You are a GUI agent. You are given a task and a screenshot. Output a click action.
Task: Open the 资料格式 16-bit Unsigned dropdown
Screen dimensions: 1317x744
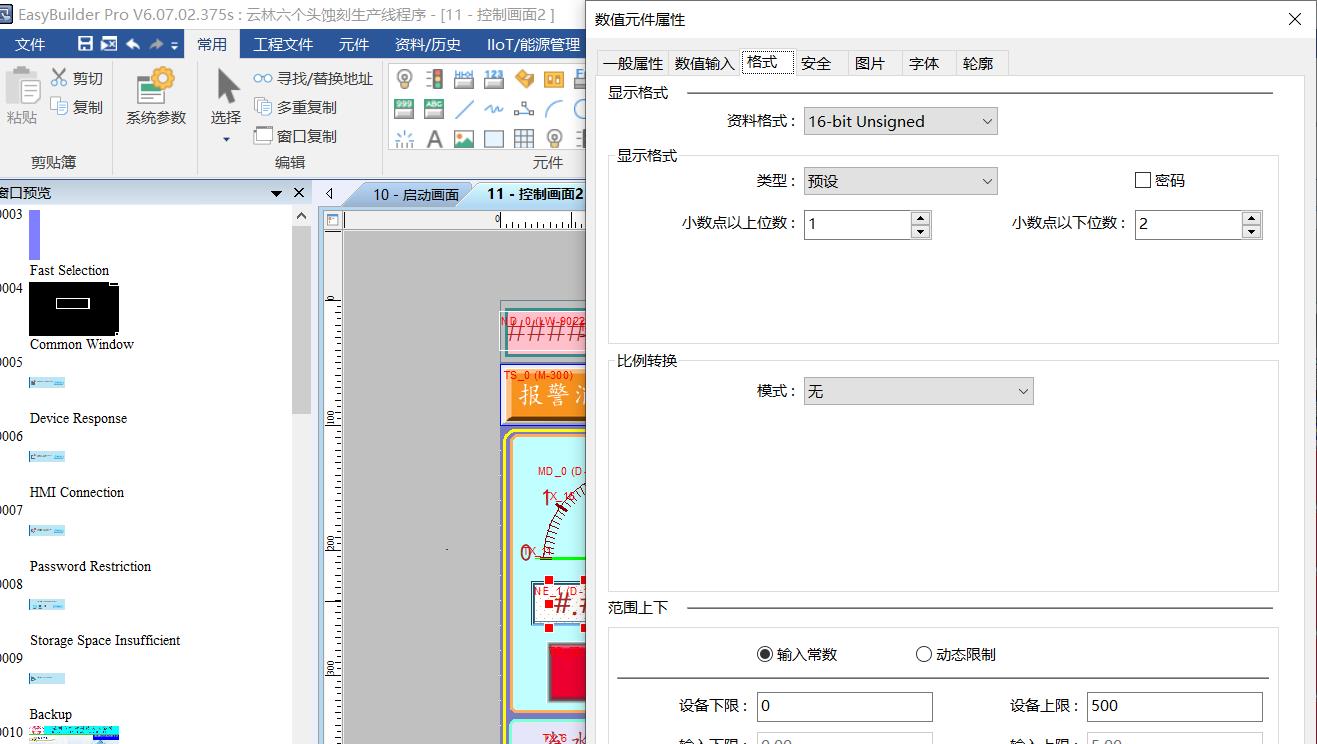pyautogui.click(x=900, y=122)
